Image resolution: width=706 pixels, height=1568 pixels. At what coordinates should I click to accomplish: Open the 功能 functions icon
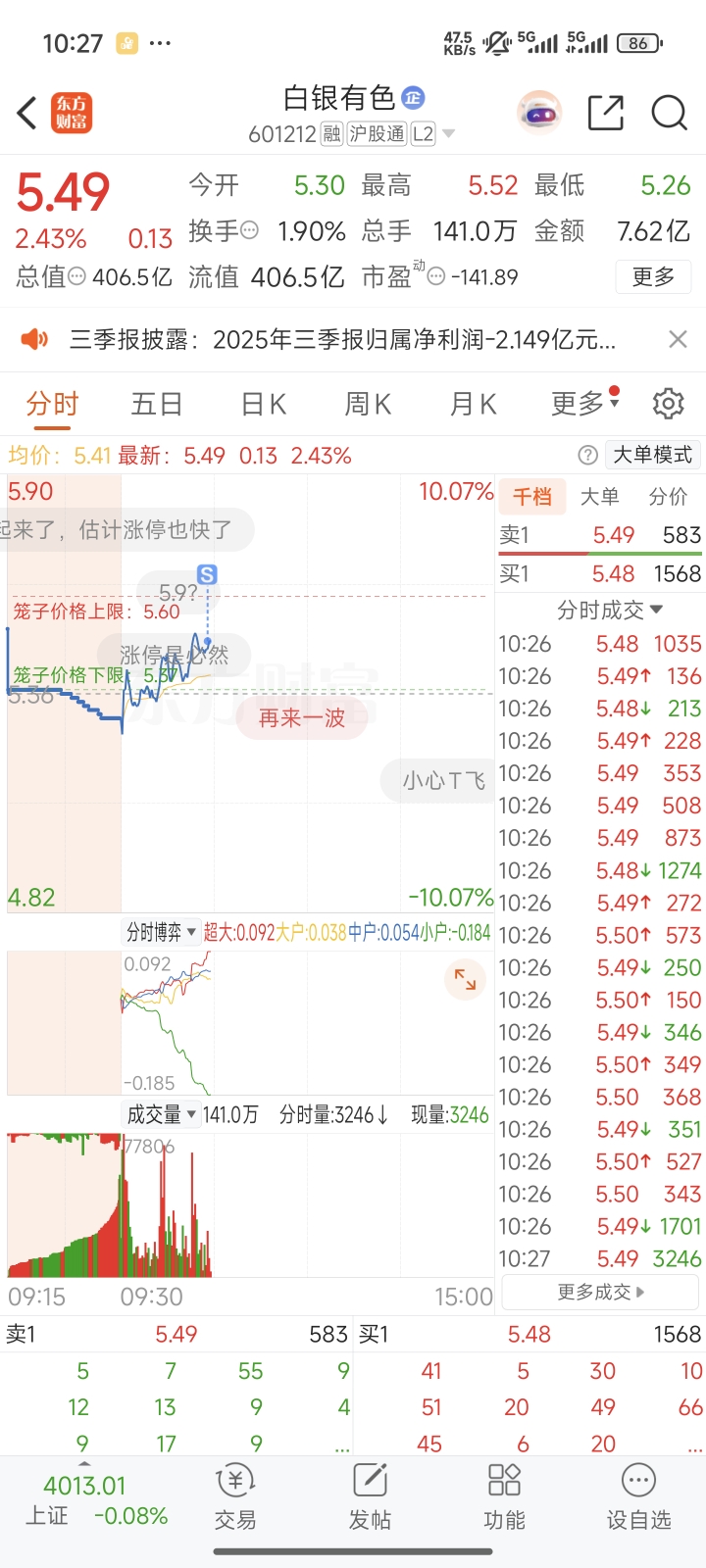click(504, 1496)
